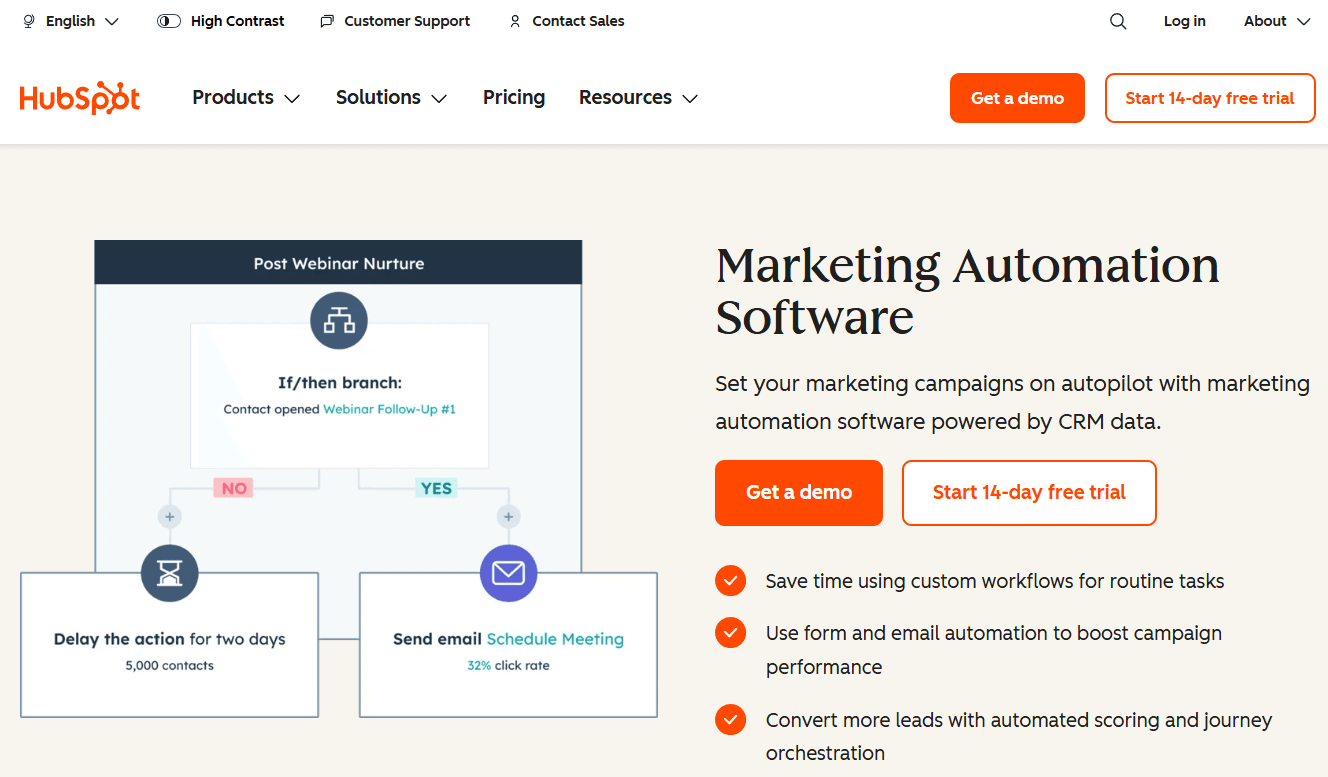
Task: Open the Resources dropdown
Action: tap(637, 97)
